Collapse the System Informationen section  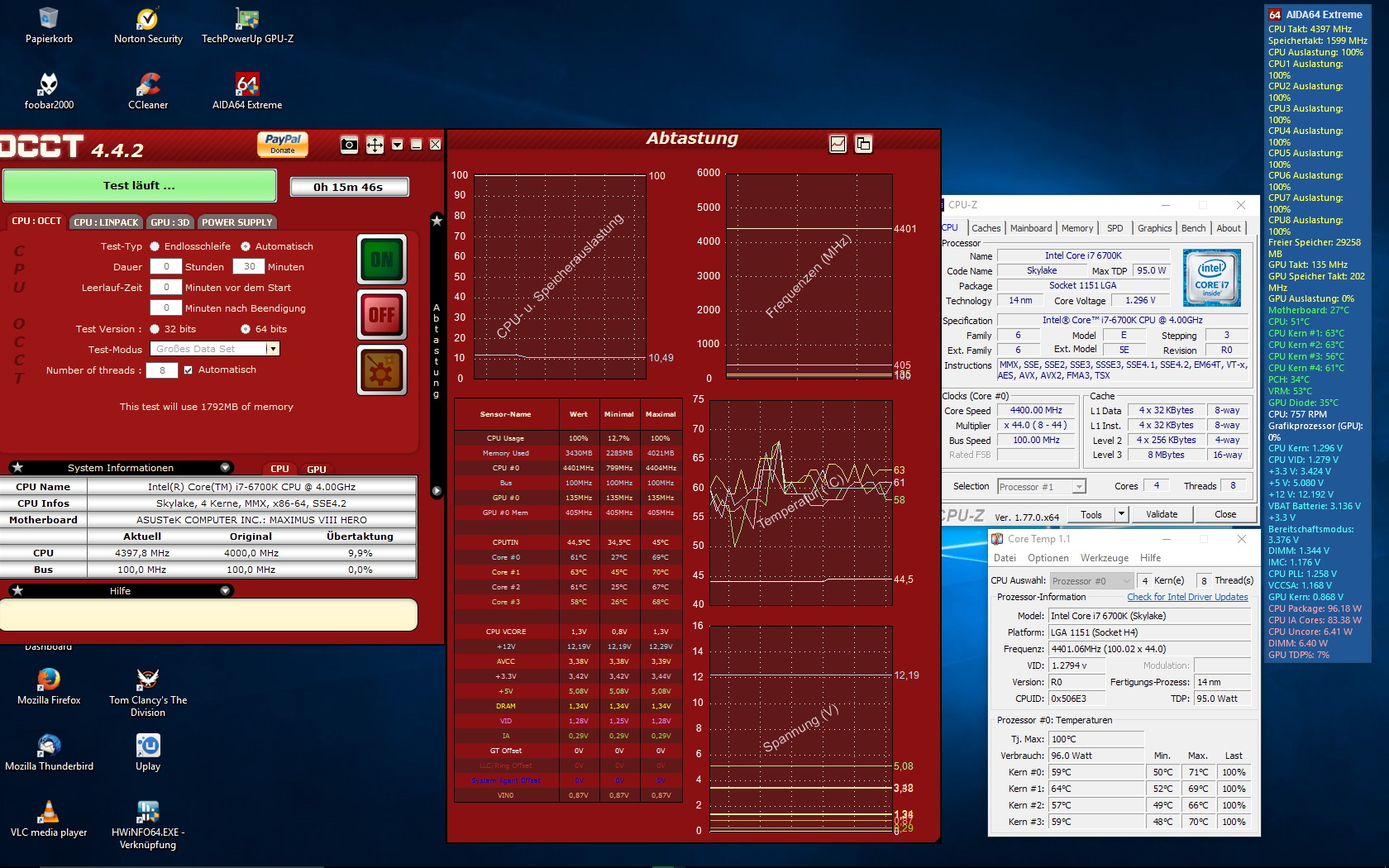[225, 467]
